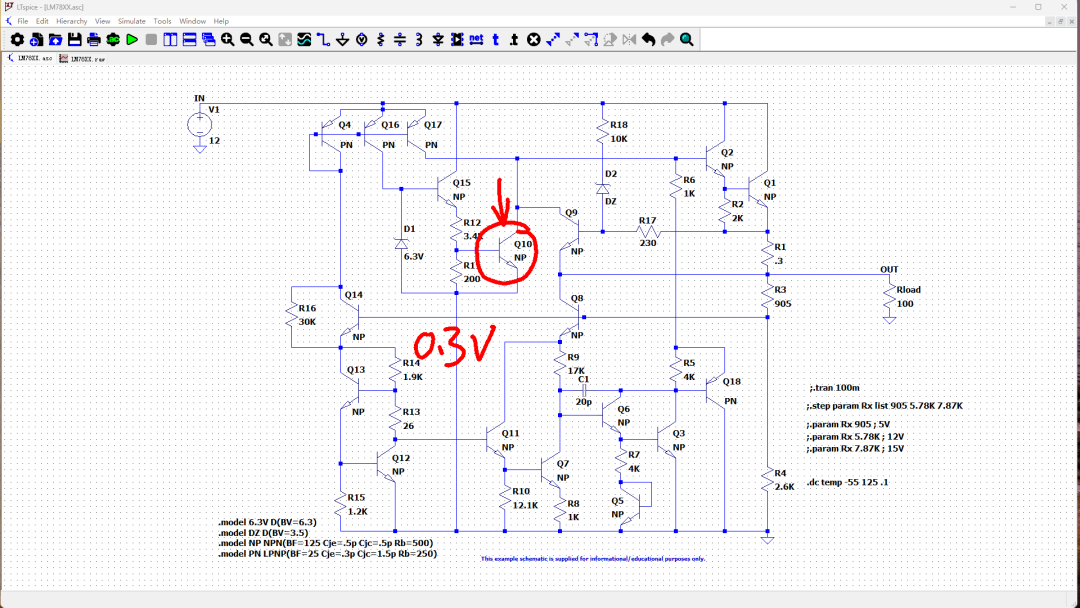Select the Capacitor component tool

[x=399, y=40]
